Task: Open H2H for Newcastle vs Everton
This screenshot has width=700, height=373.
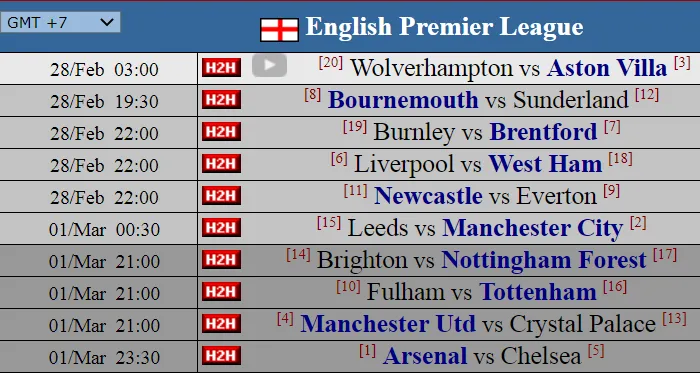Action: point(221,195)
